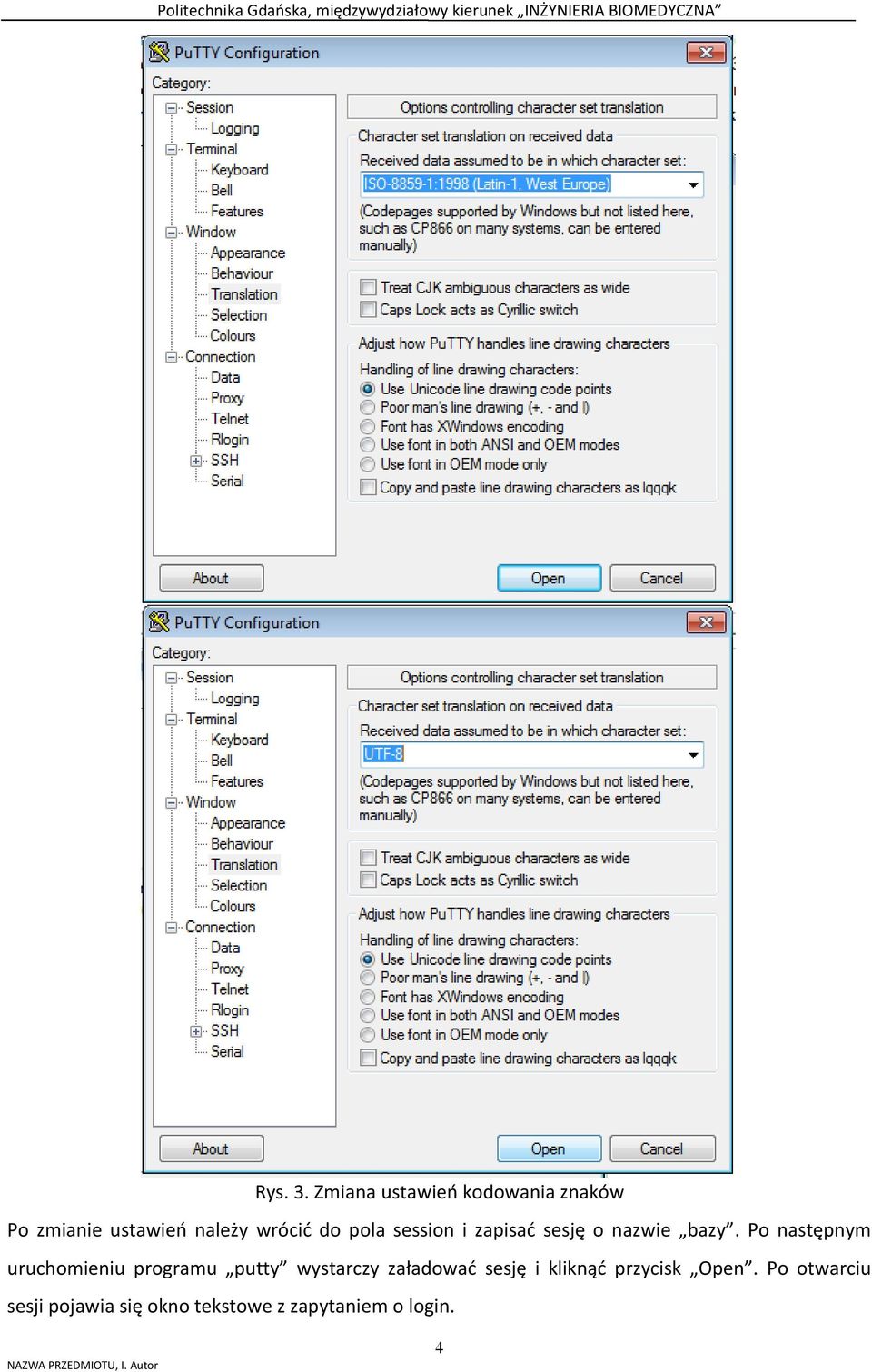Screen dimensions: 872x1372
Task: Collapse Session node in upper window tree
Action: click(x=171, y=107)
